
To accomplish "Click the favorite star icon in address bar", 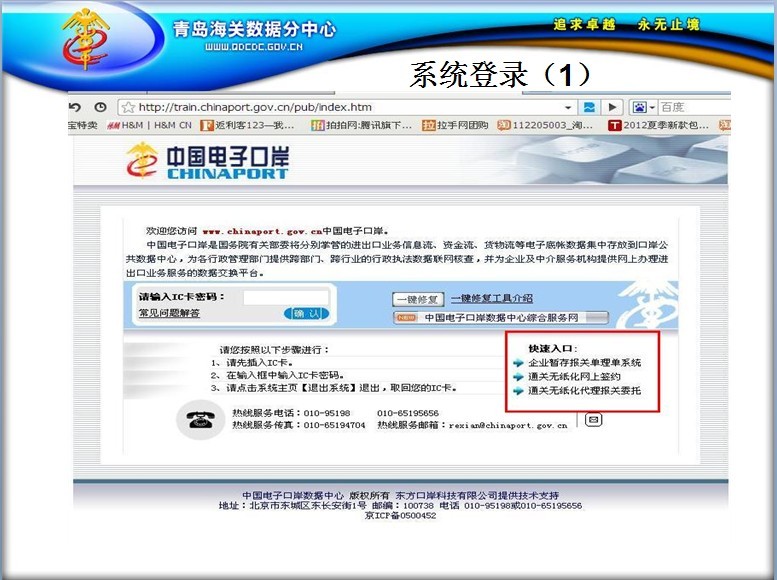I will click(x=127, y=107).
